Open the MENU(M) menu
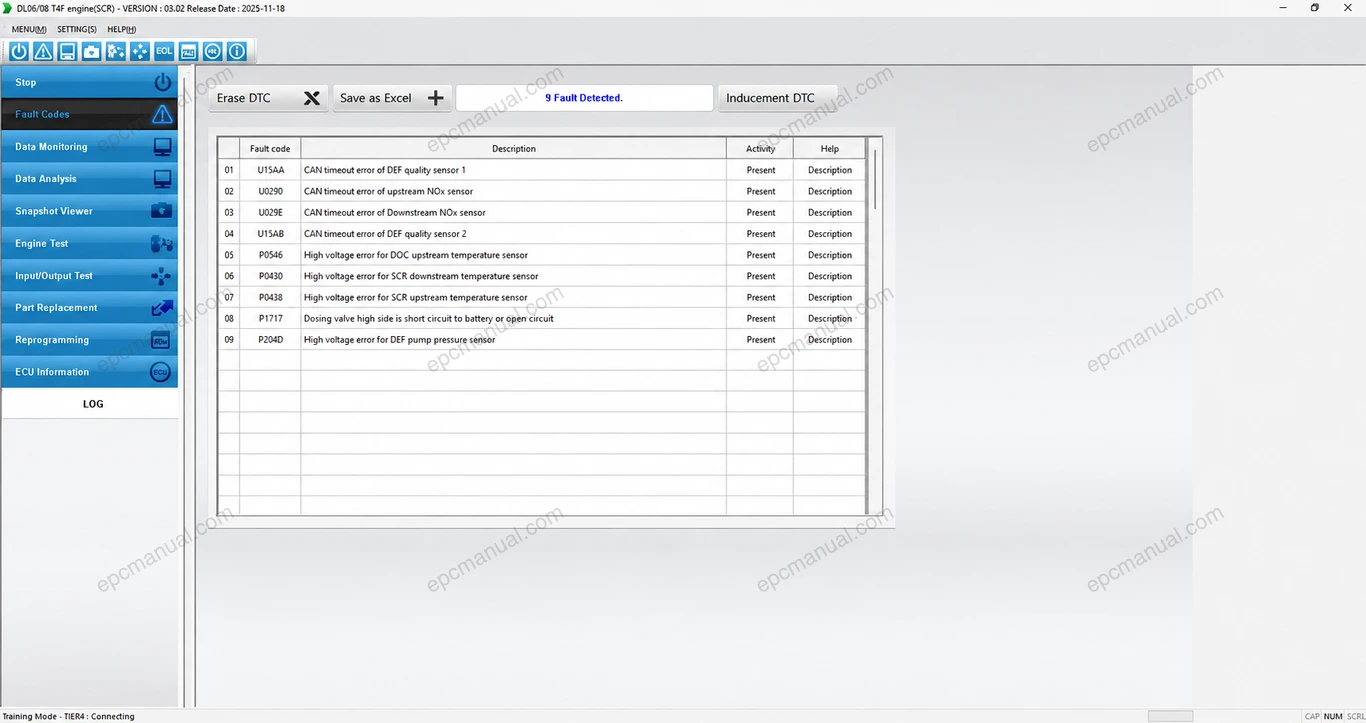Viewport: 1366px width, 723px height. pos(29,29)
